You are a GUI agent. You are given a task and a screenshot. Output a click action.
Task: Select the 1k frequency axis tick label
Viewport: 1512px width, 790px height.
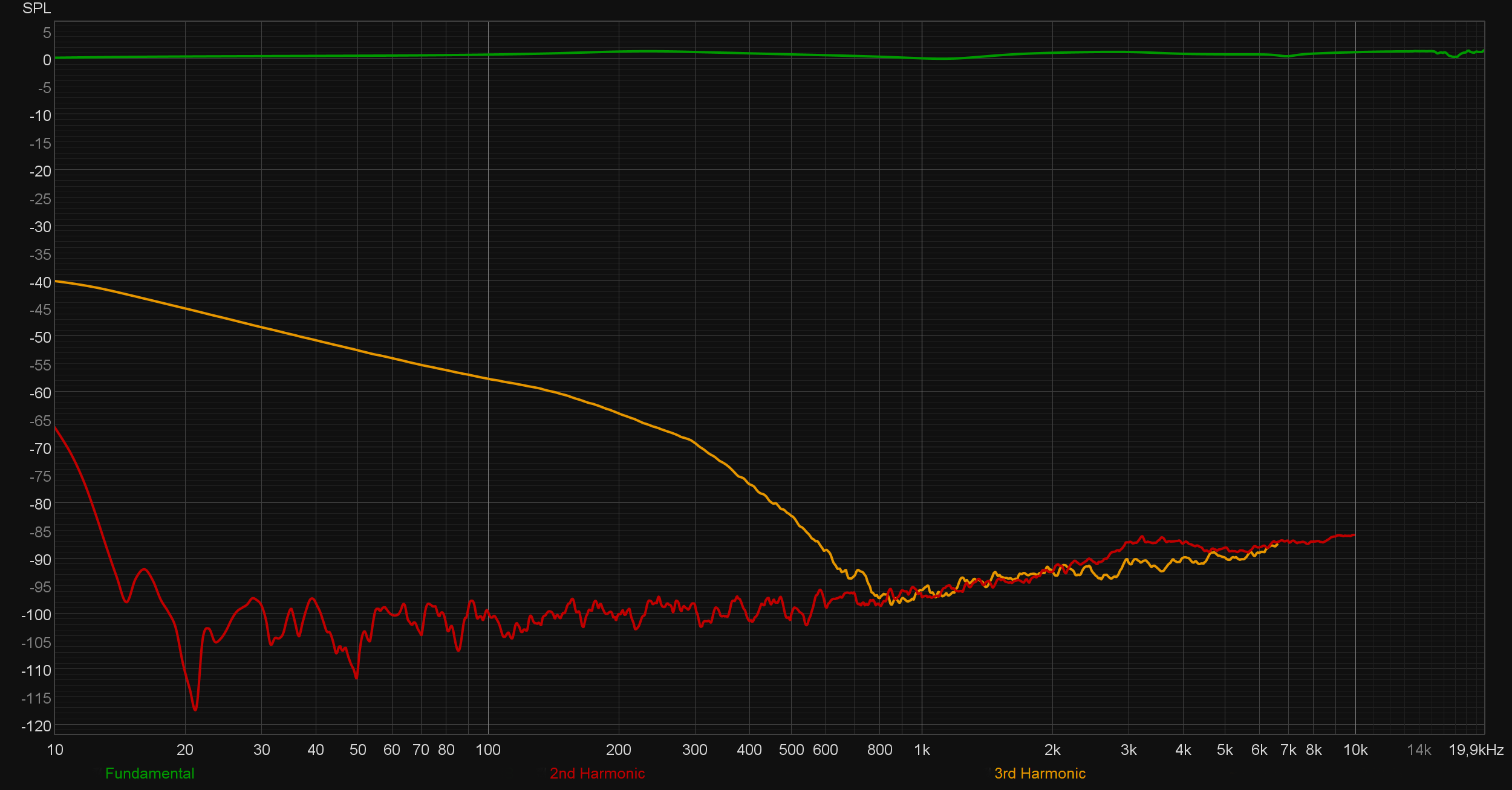click(x=922, y=750)
